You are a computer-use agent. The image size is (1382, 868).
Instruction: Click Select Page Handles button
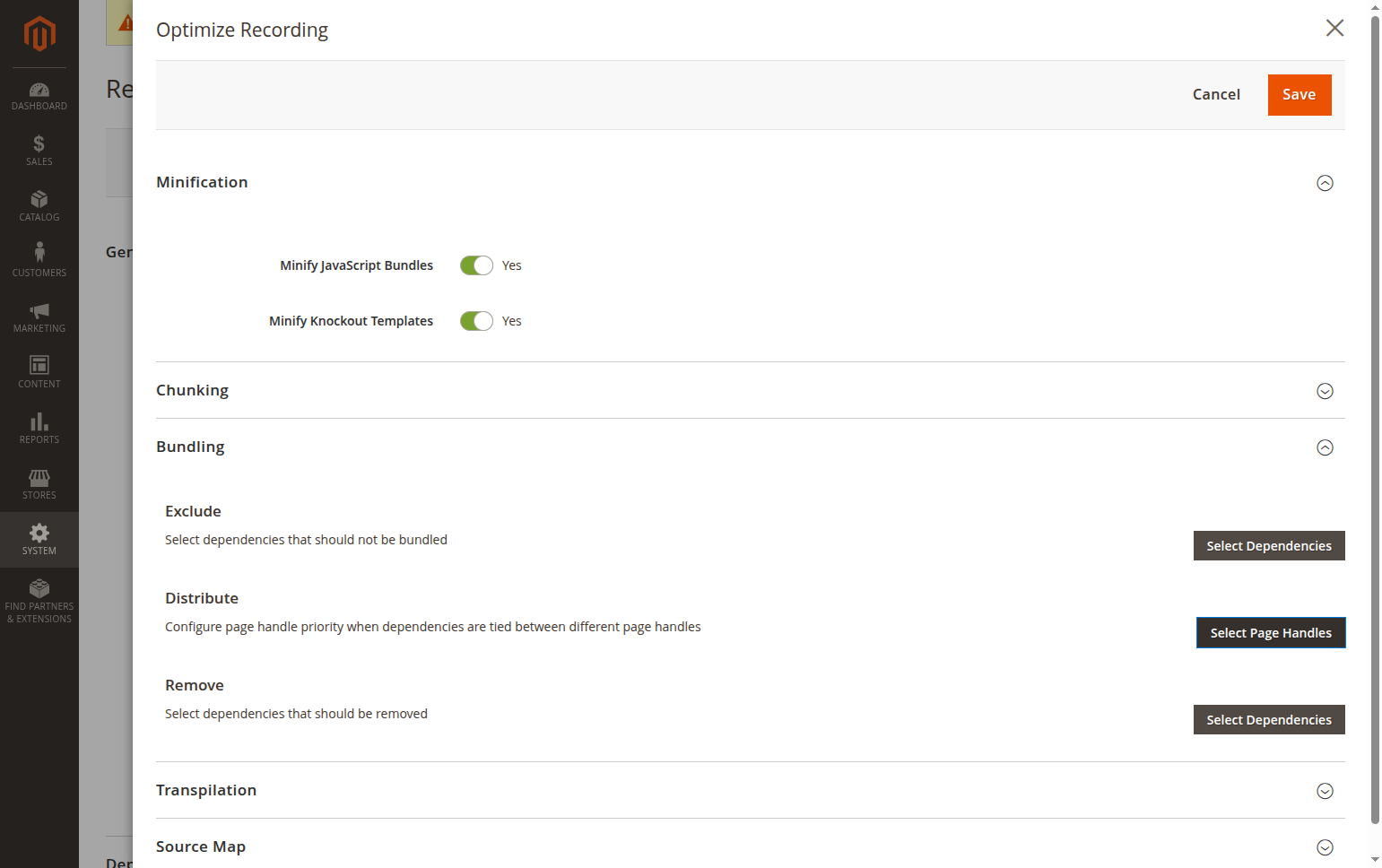[1271, 633]
